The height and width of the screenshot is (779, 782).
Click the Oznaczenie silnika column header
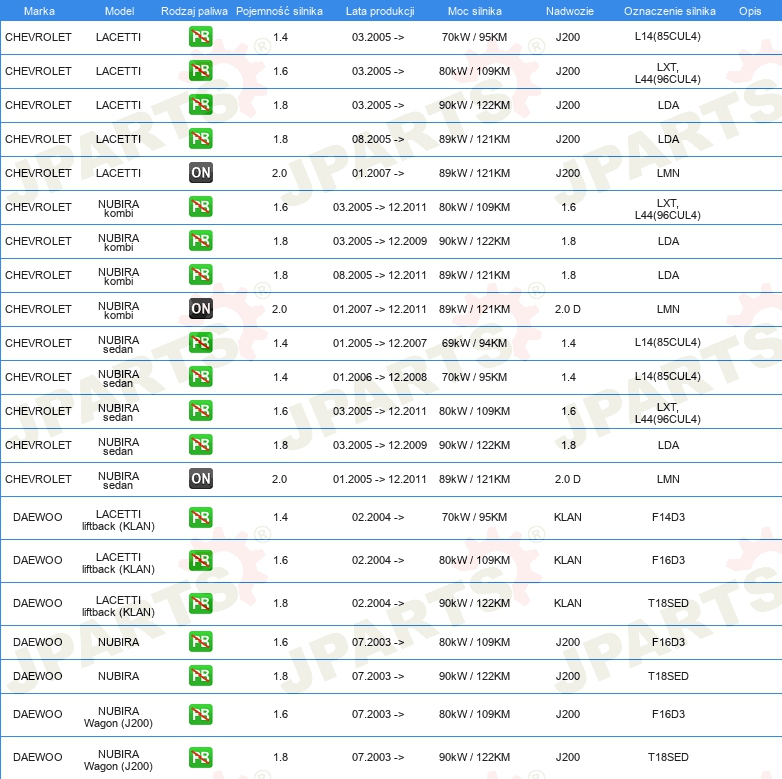[x=669, y=11]
